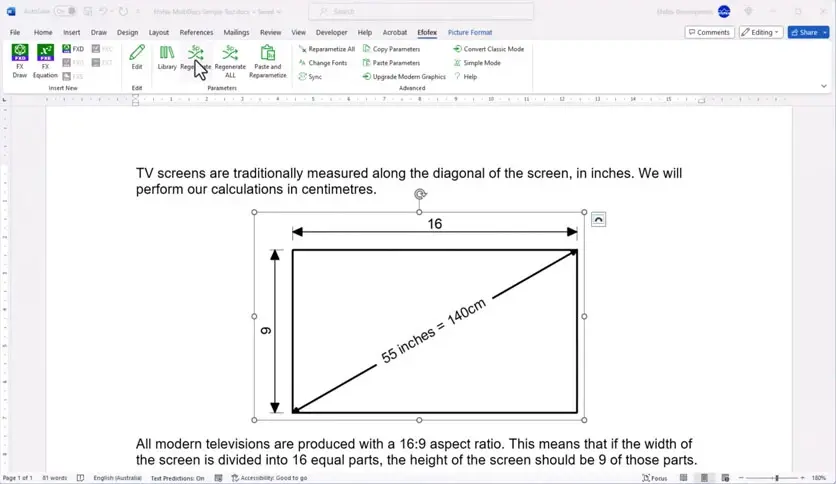Switch to the Home tab

(x=43, y=33)
